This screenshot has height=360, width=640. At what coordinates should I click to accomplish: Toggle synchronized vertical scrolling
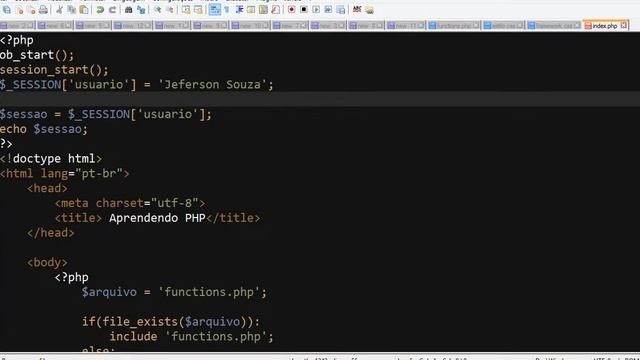[186, 10]
